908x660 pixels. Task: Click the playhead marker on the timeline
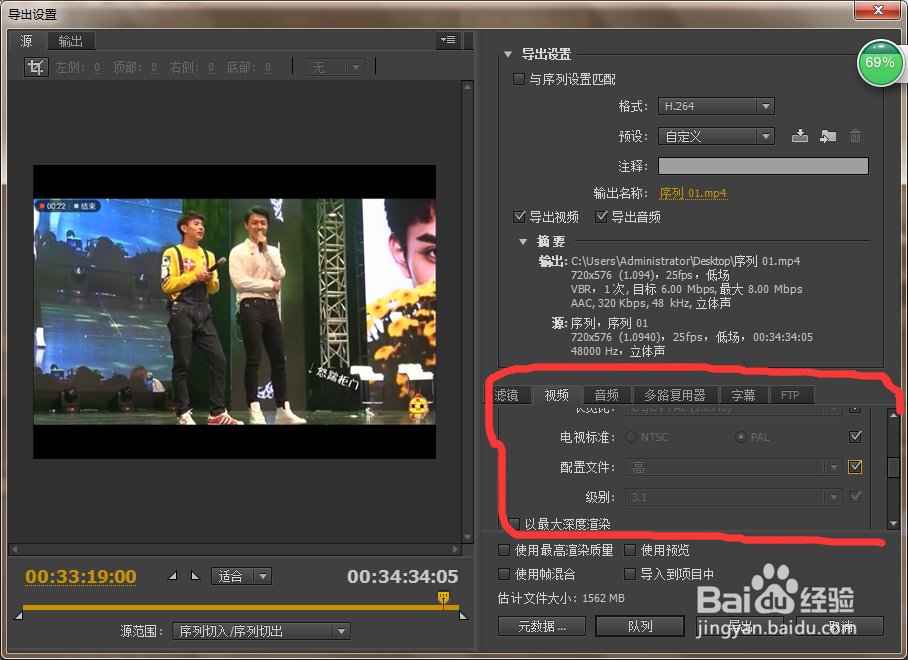[443, 598]
